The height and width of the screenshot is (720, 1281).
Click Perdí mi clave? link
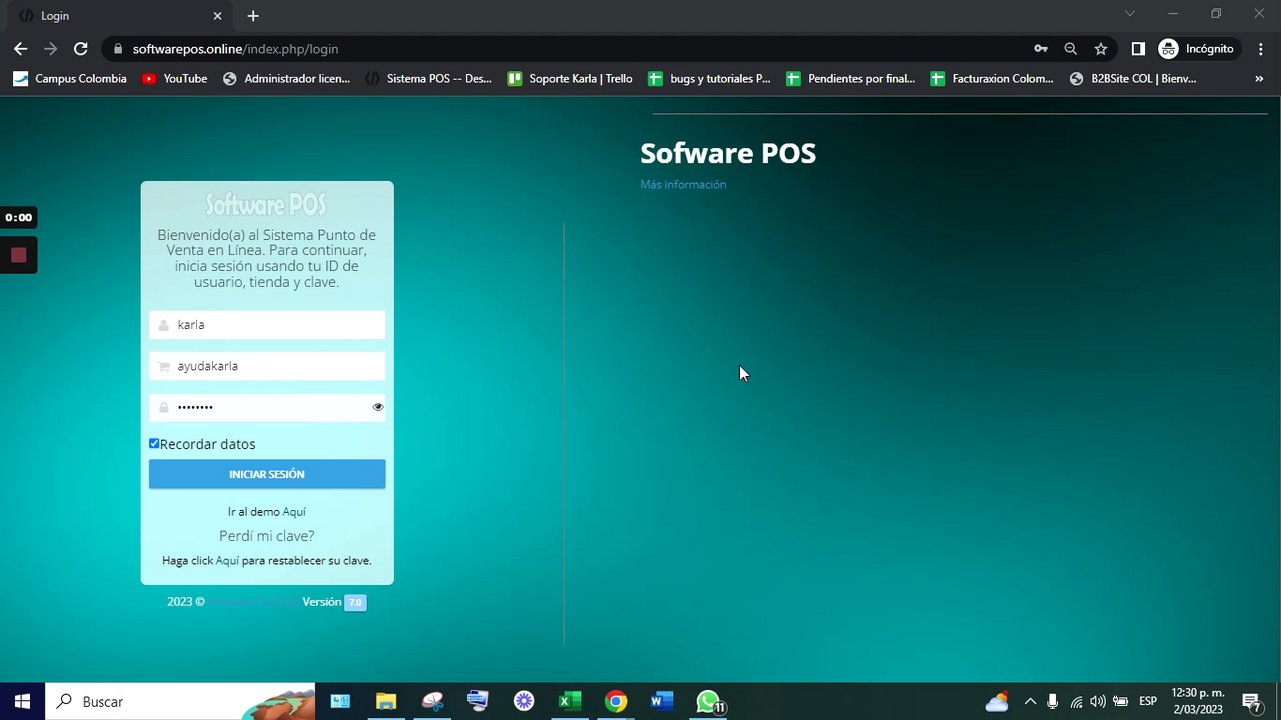tap(267, 535)
